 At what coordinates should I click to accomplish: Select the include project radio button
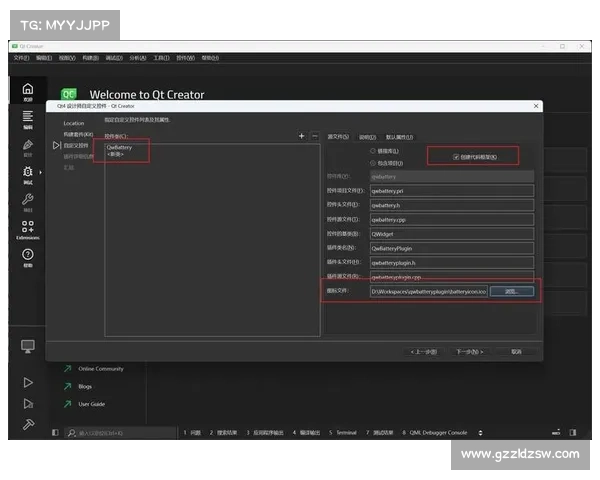373,163
